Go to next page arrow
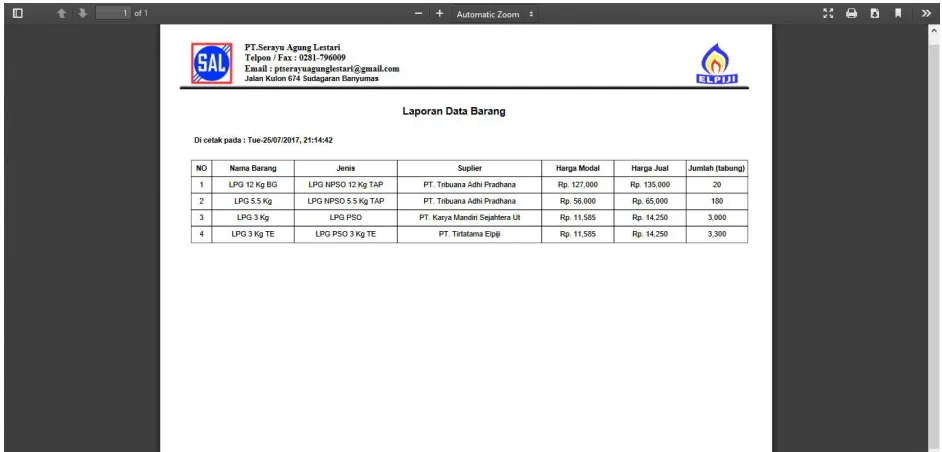 [83, 13]
